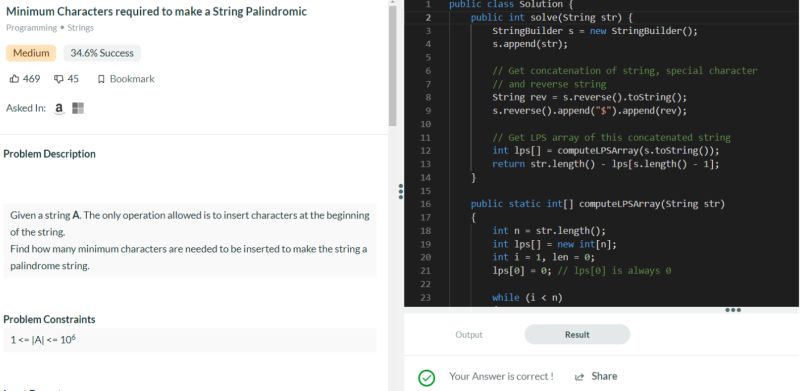
Task: Click the Bookmark icon
Action: coord(101,79)
